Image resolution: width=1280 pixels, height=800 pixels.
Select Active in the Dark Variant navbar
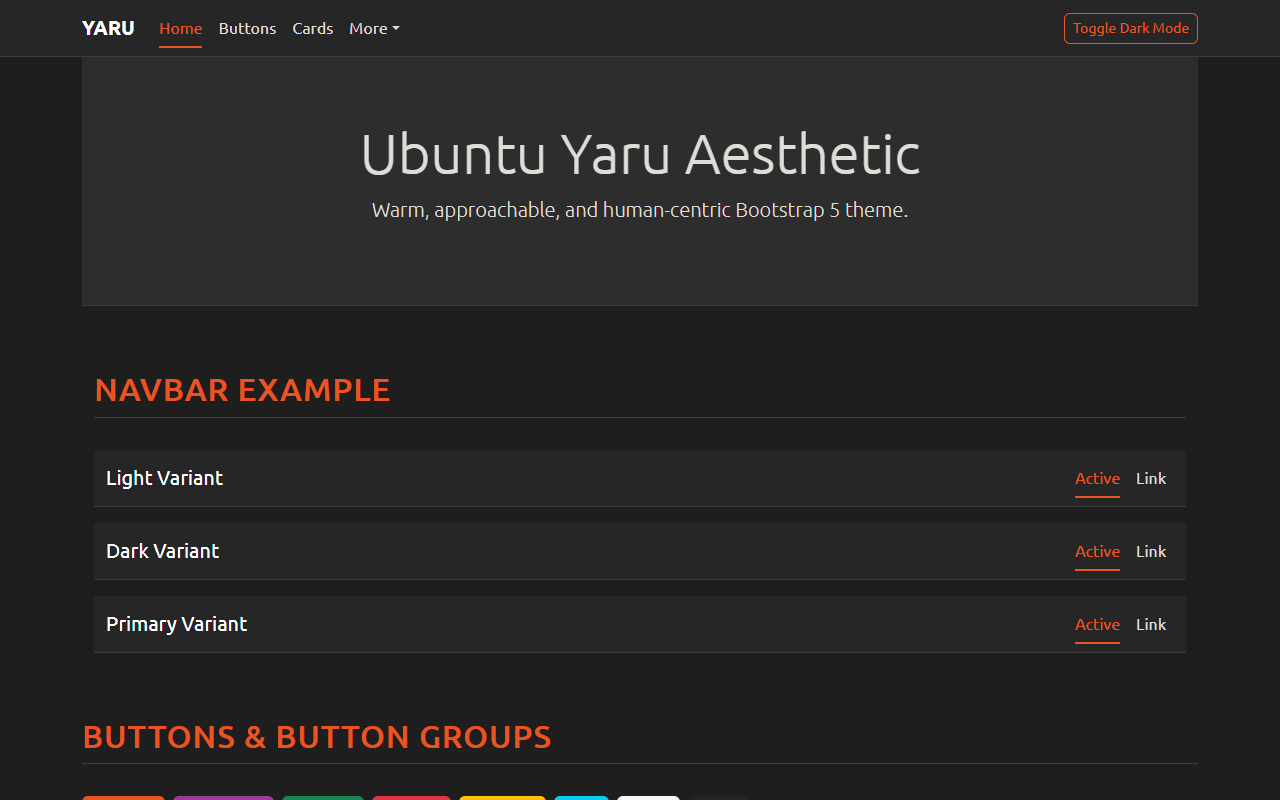1097,552
